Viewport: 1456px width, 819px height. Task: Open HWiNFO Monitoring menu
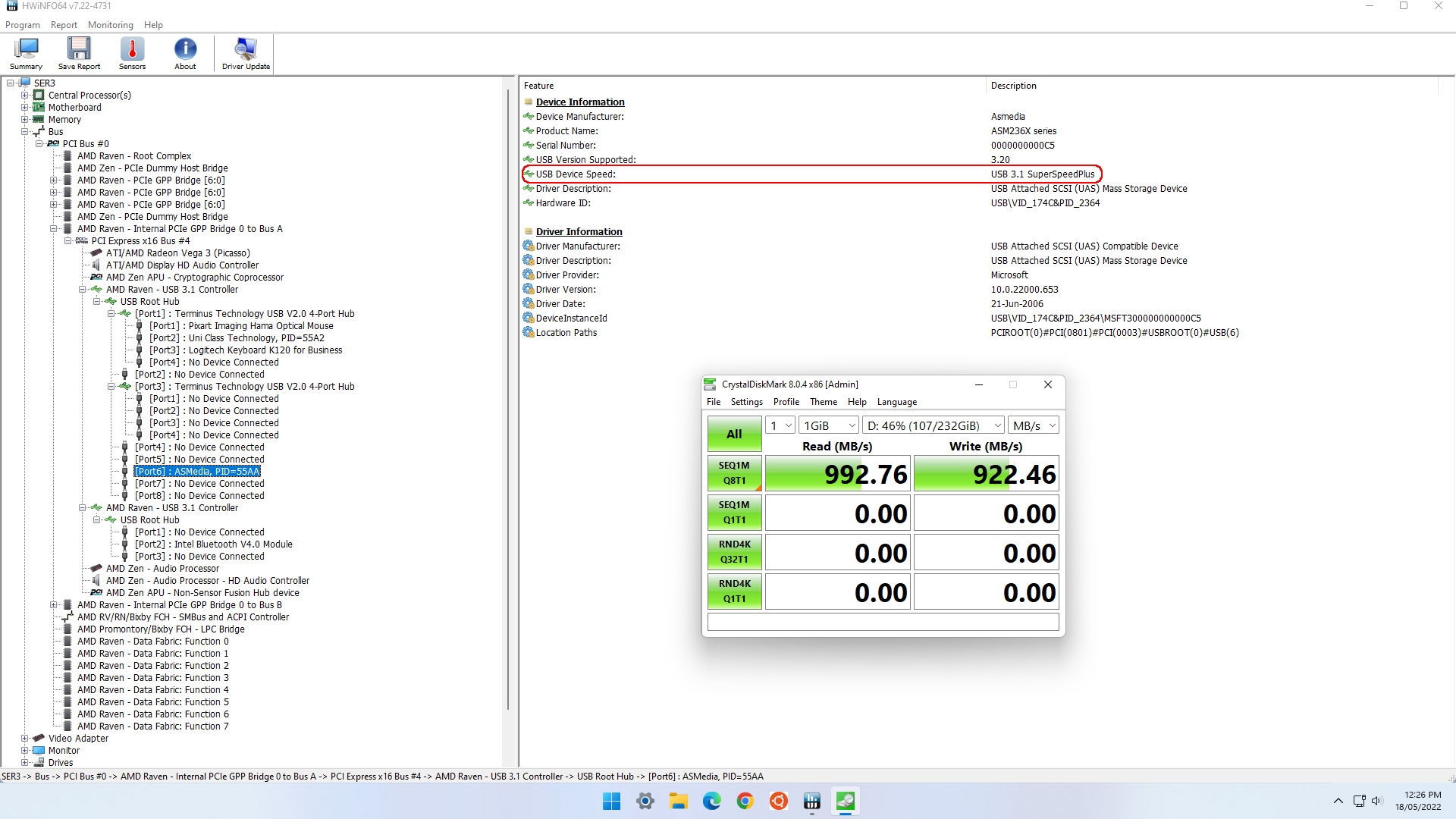pos(110,25)
